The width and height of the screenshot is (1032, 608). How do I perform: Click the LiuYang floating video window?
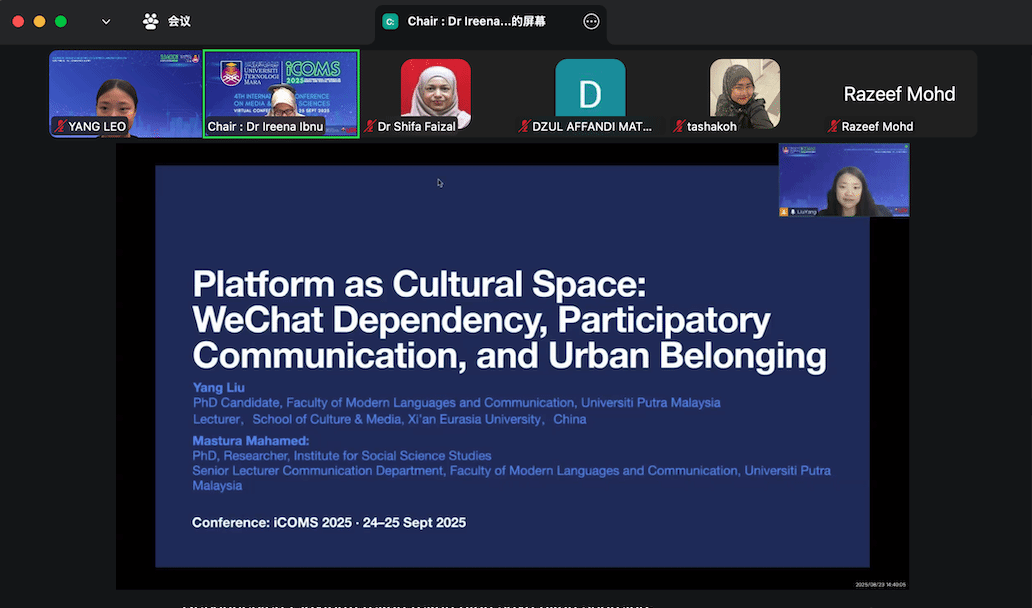click(844, 178)
